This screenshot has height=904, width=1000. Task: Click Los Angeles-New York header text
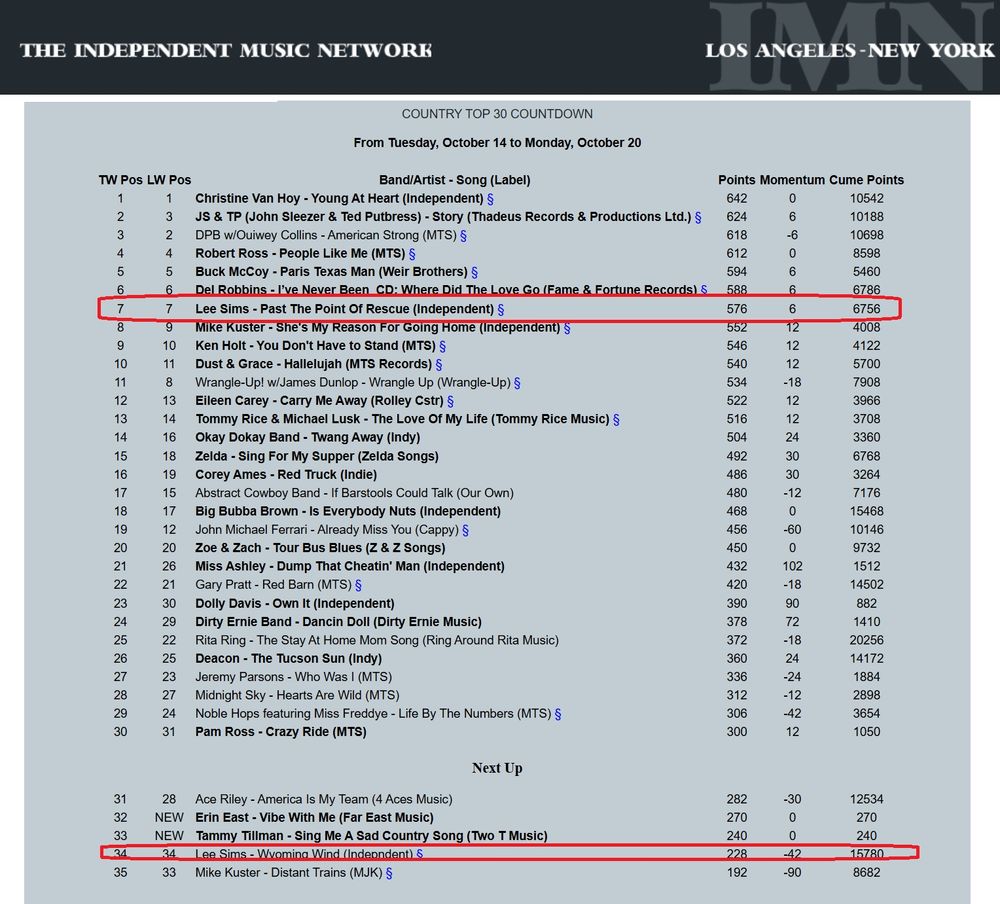(x=849, y=50)
